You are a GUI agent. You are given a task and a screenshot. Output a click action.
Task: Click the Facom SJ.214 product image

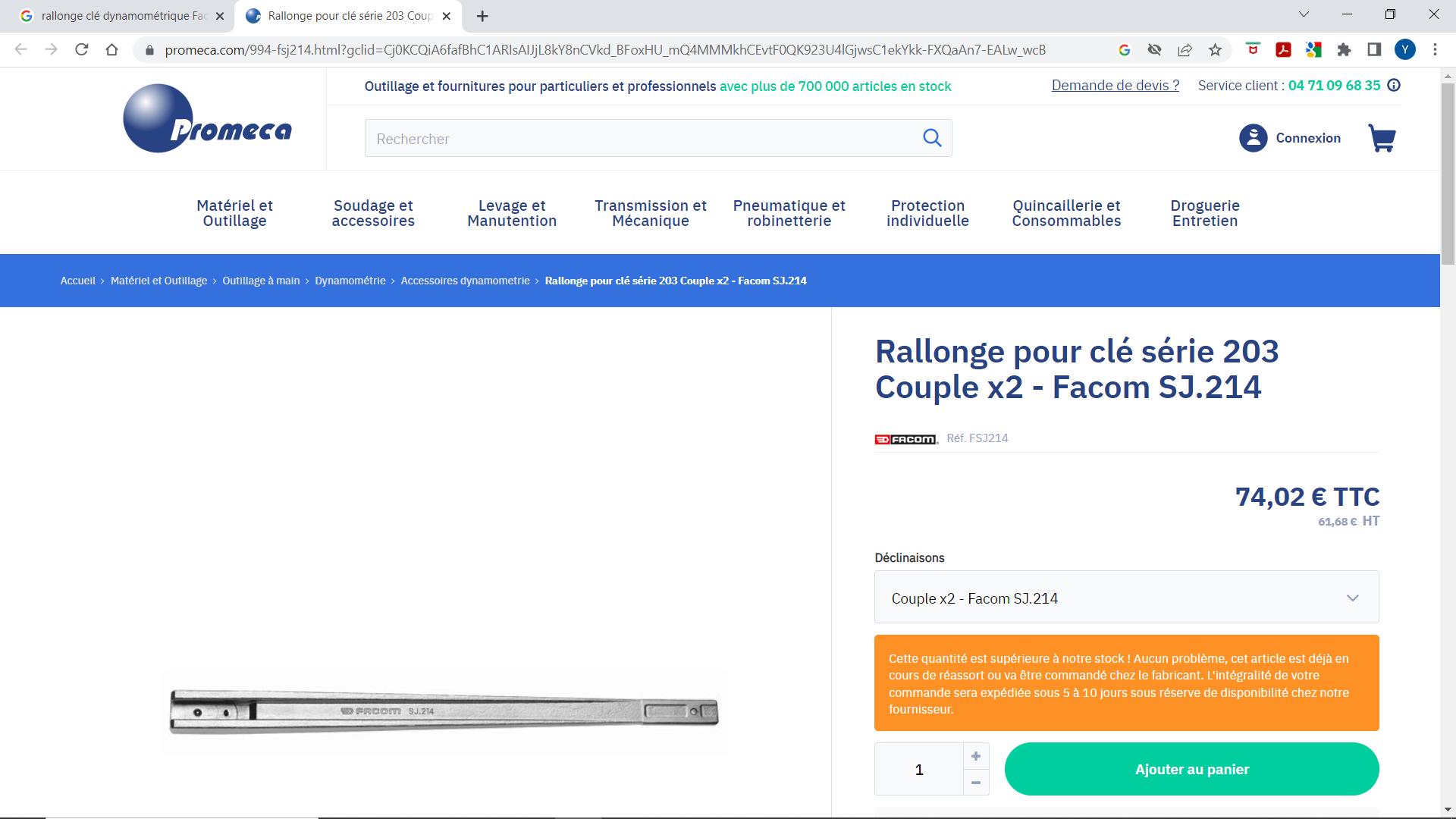(x=444, y=711)
